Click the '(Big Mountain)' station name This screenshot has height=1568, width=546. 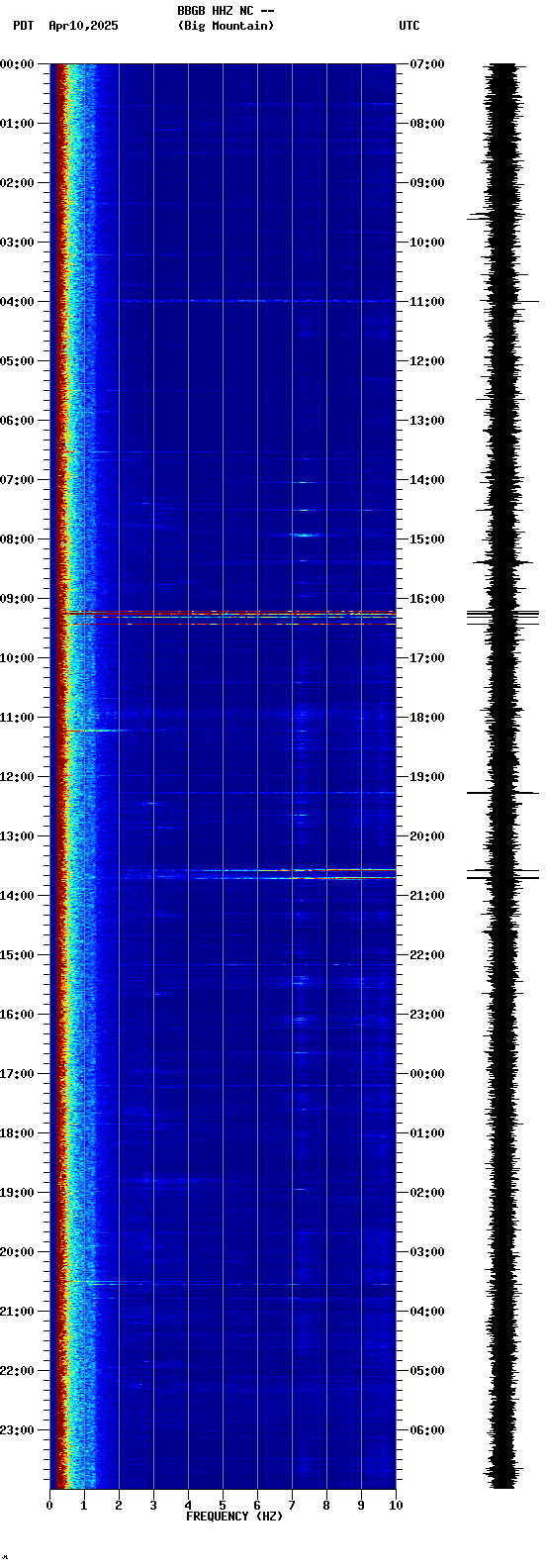point(226,26)
